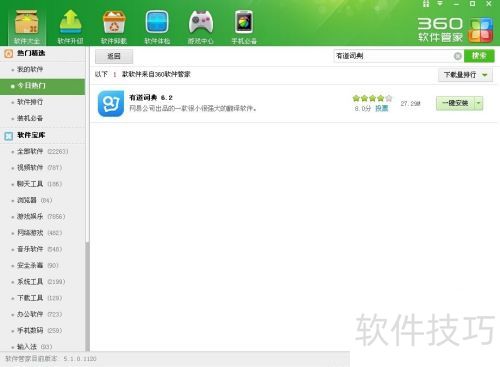The width and height of the screenshot is (500, 367).
Task: Open the 软件升级 upgrade icon
Action: click(x=70, y=27)
